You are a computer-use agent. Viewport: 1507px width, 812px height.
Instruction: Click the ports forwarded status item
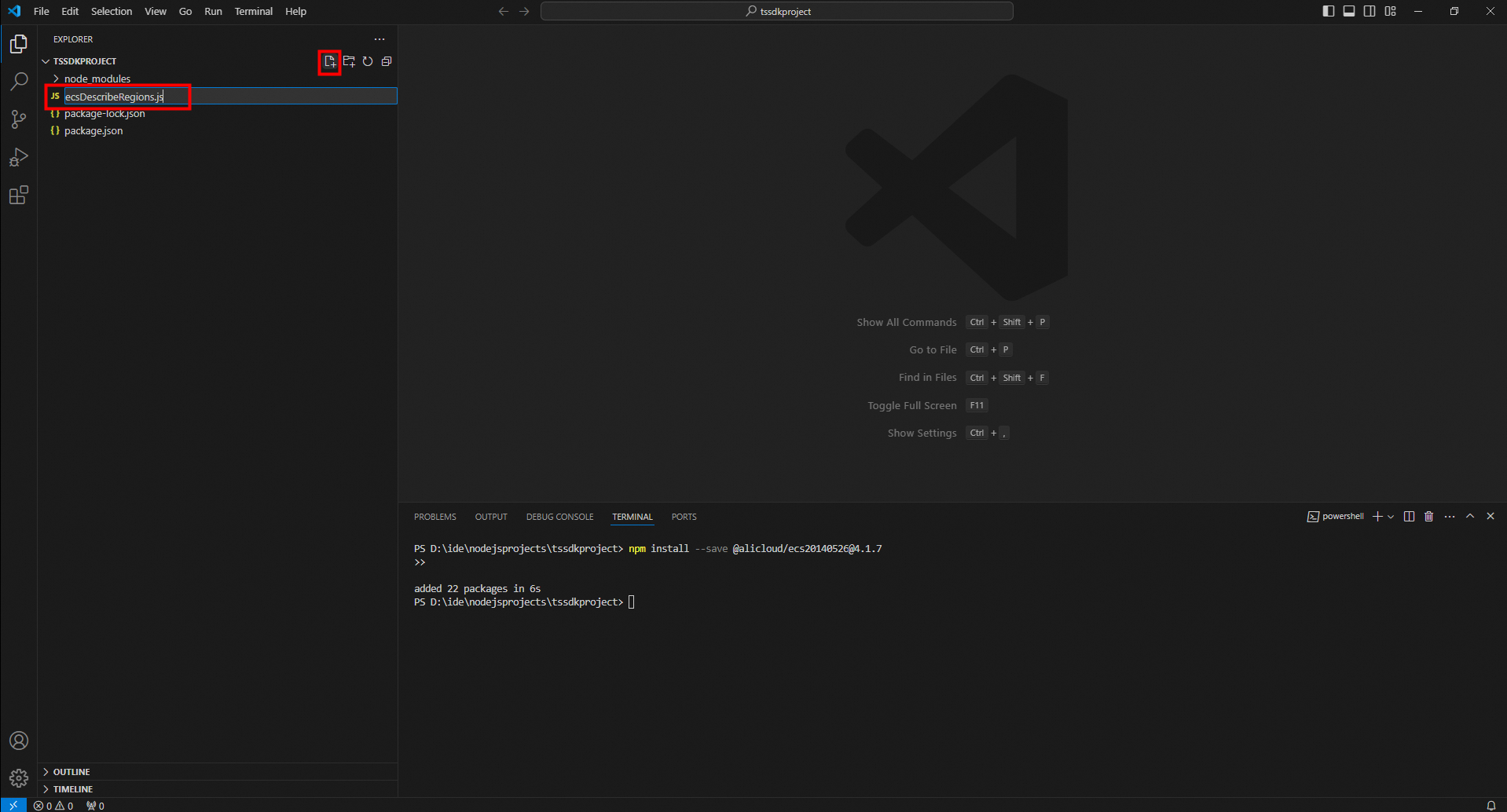(95, 806)
